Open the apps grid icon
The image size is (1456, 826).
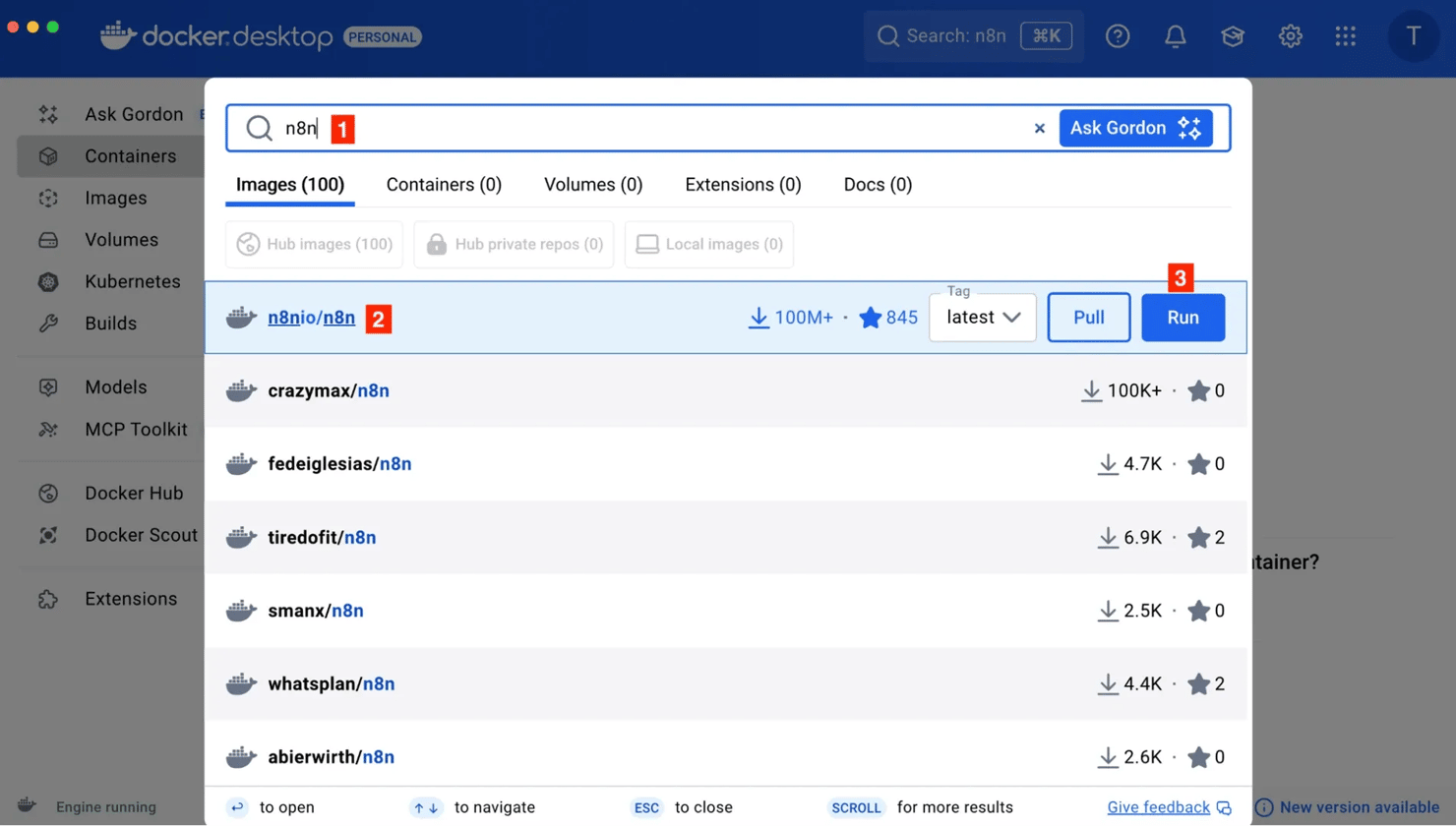[1345, 36]
